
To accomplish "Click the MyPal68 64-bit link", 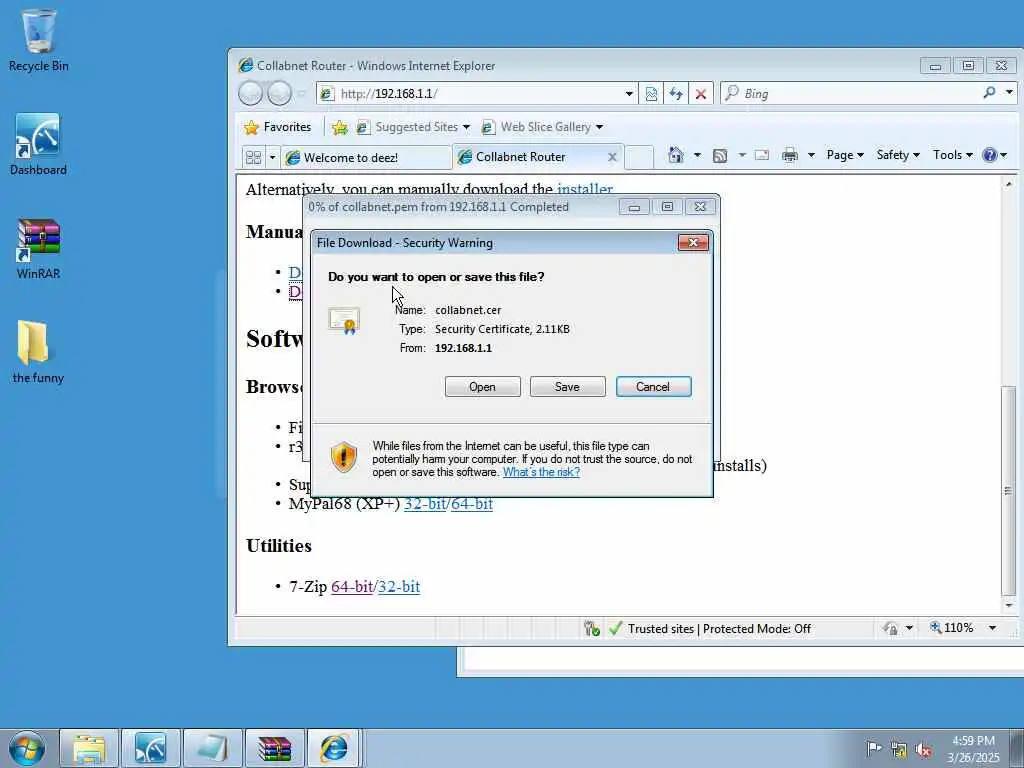I will click(472, 504).
